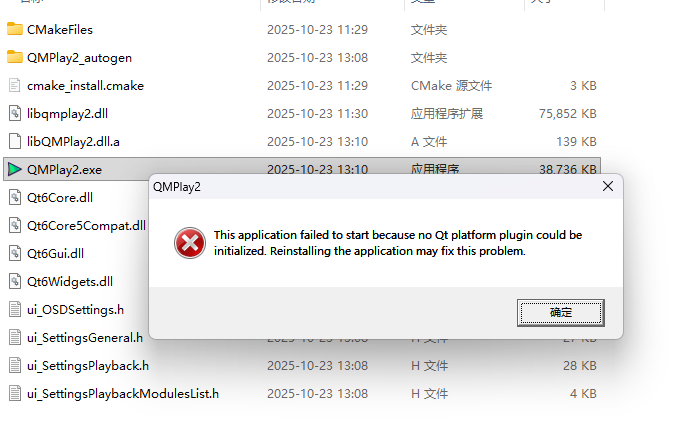Click the Qt6Gui.dll file icon
The width and height of the screenshot is (674, 446).
(x=15, y=253)
